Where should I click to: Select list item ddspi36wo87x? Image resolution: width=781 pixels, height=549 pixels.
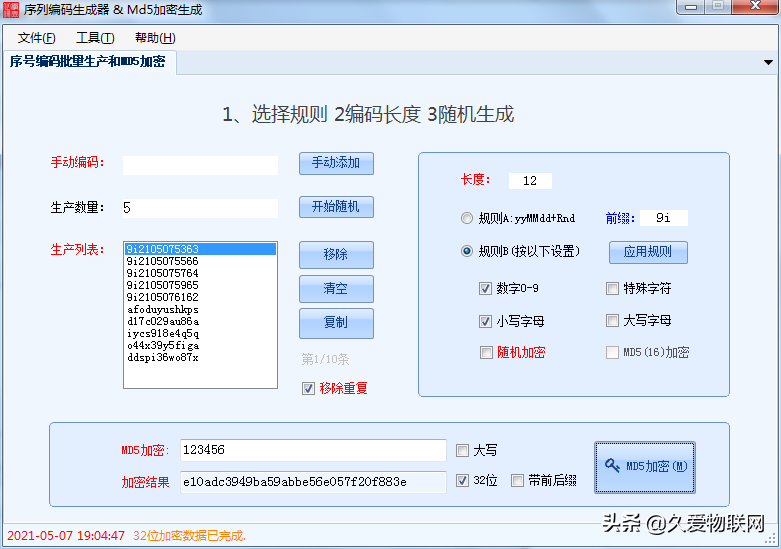[x=200, y=358]
